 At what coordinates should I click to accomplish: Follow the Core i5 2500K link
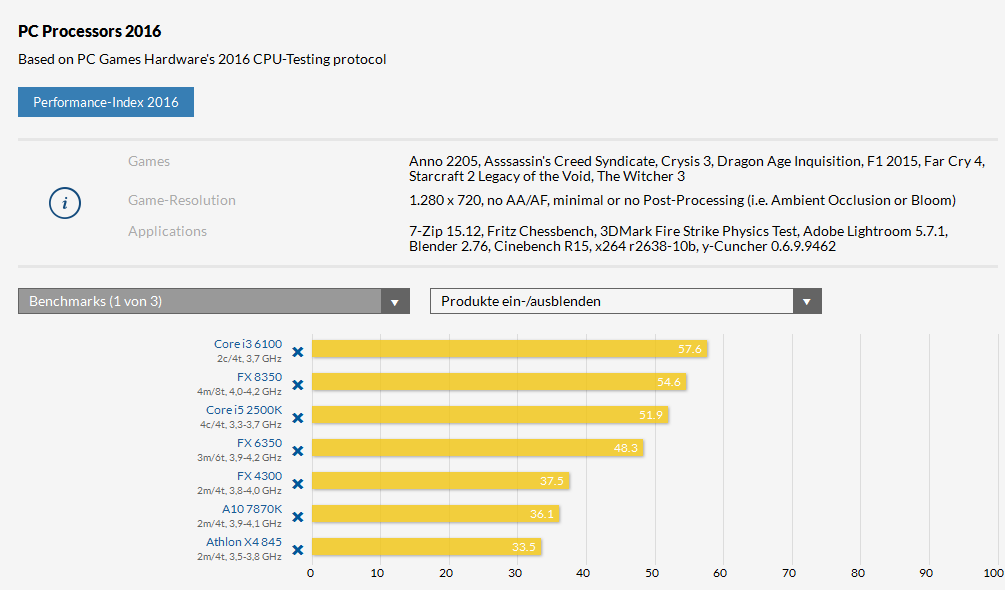(x=244, y=410)
